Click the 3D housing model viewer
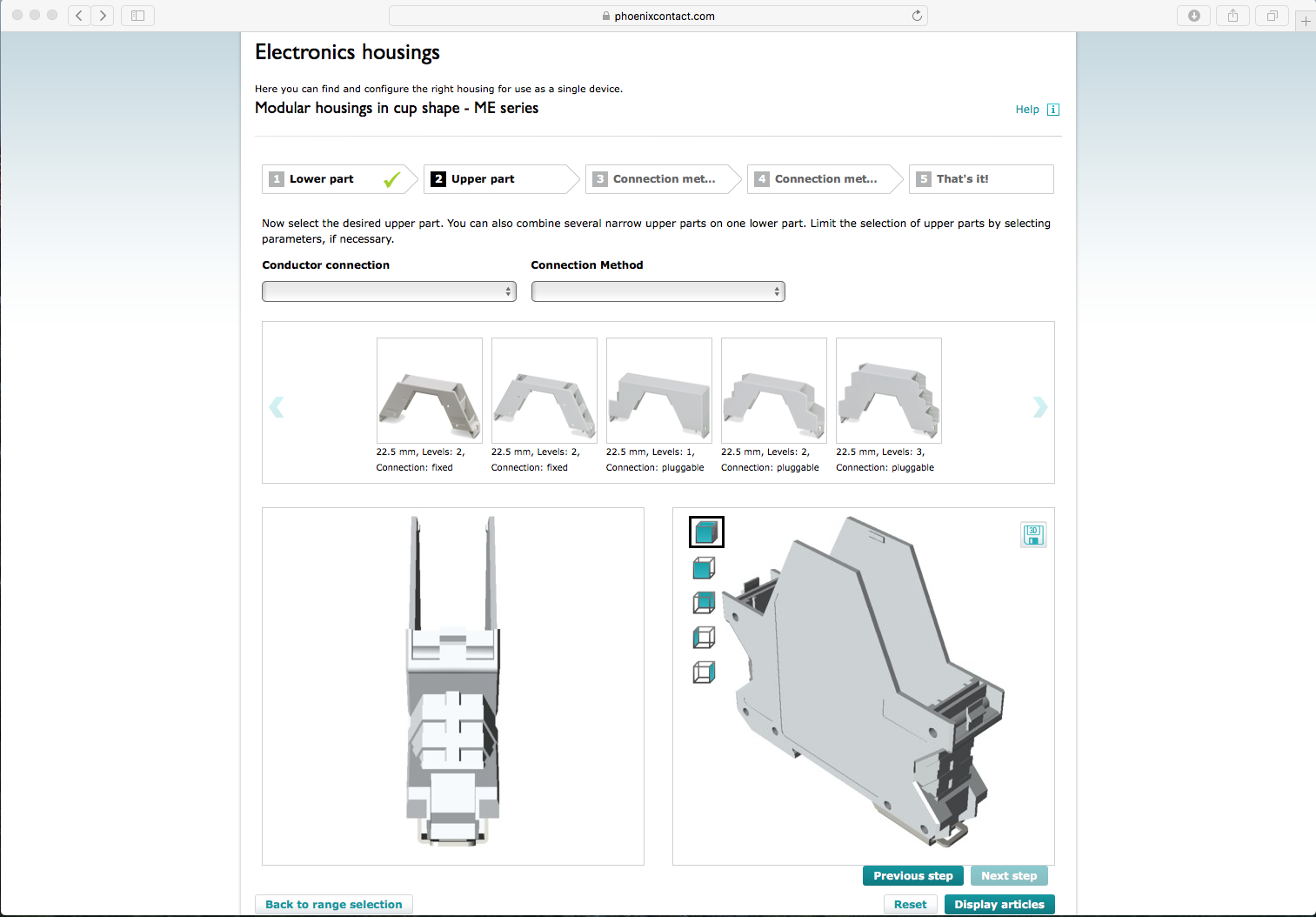 pos(864,686)
